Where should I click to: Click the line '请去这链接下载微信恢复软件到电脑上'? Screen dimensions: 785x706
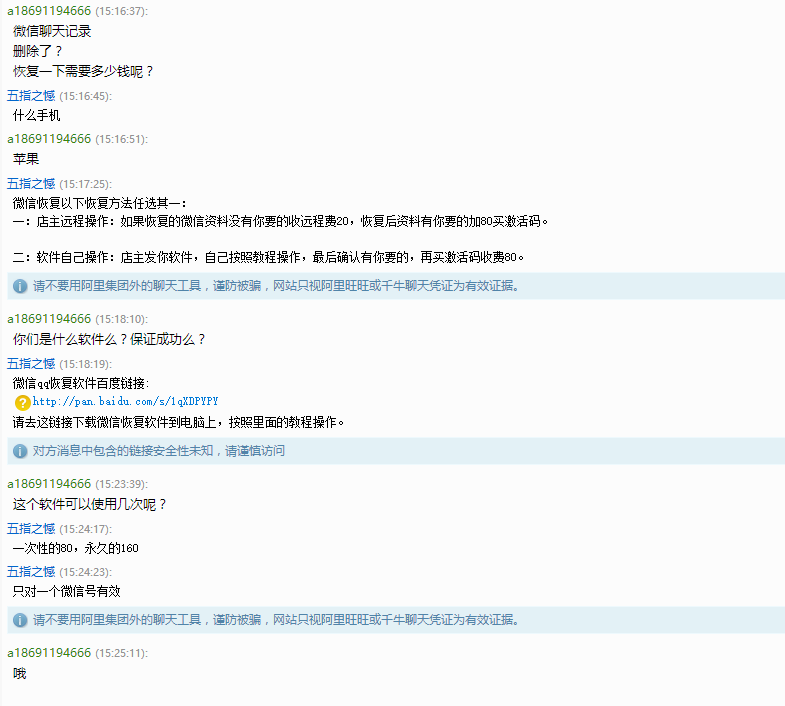pos(178,422)
